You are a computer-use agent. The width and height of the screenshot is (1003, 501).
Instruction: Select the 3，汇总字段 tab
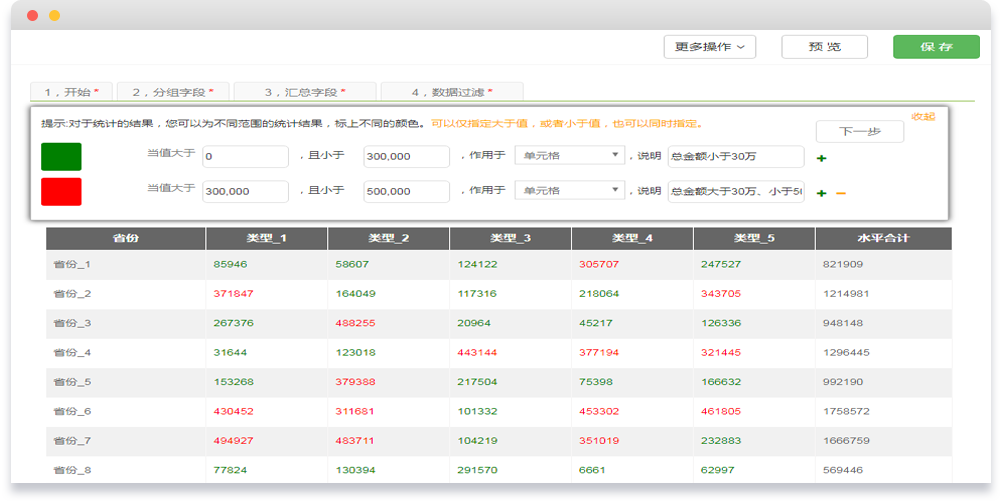click(x=305, y=92)
